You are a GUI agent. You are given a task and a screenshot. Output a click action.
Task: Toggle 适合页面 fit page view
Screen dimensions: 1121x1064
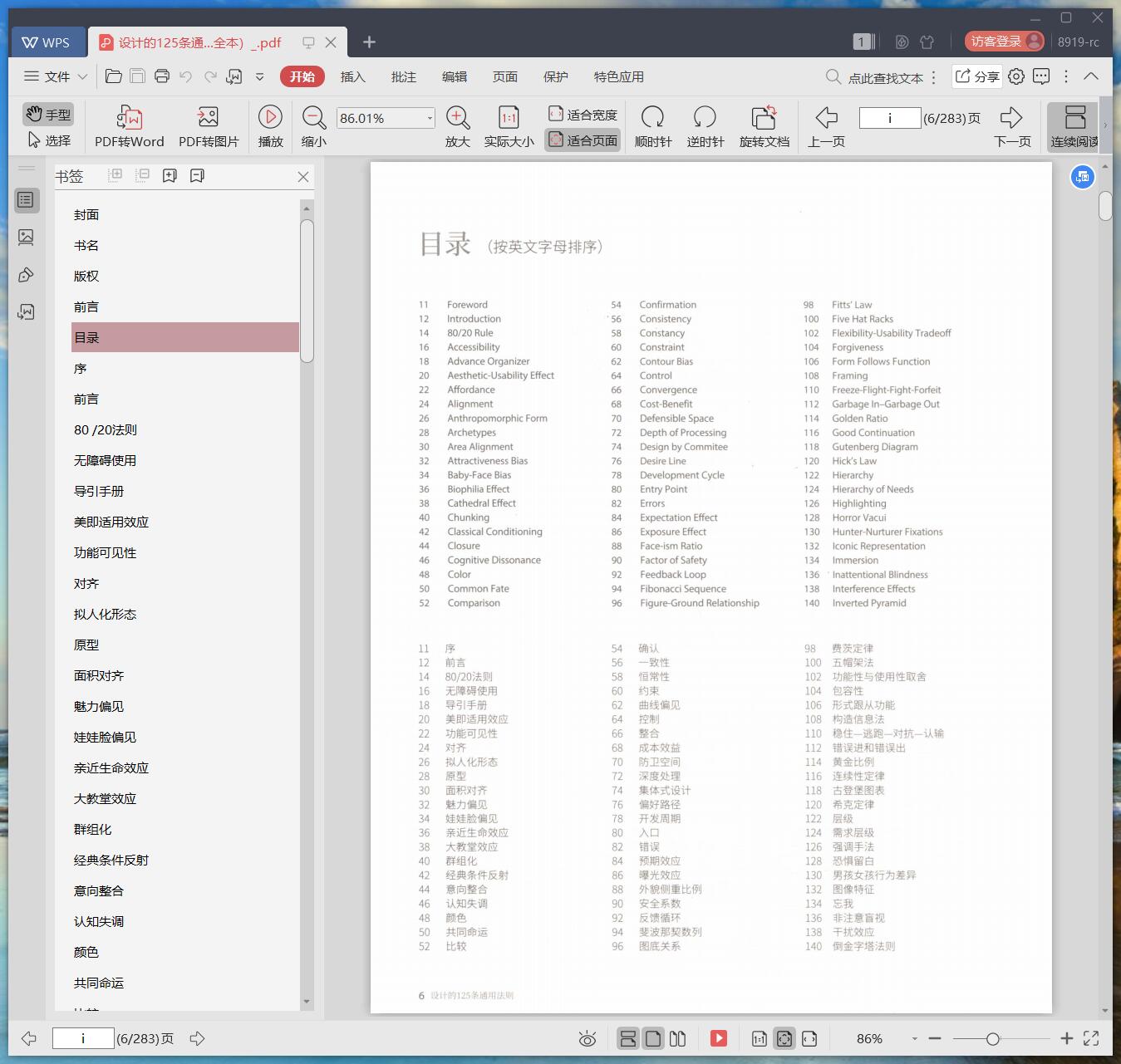click(583, 140)
